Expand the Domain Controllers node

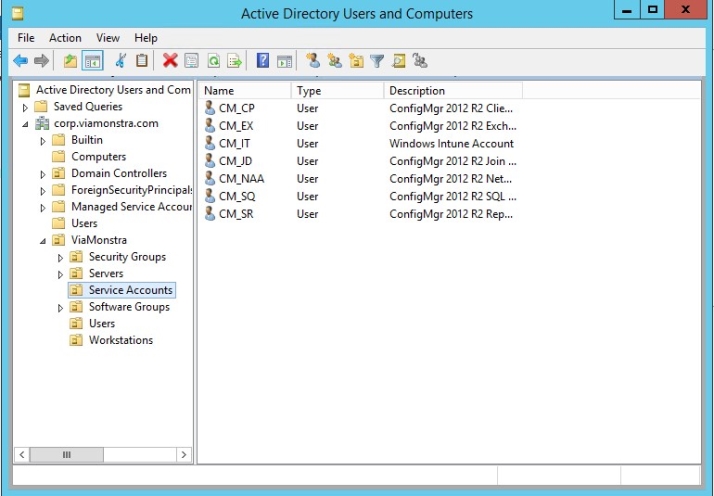pyautogui.click(x=43, y=174)
